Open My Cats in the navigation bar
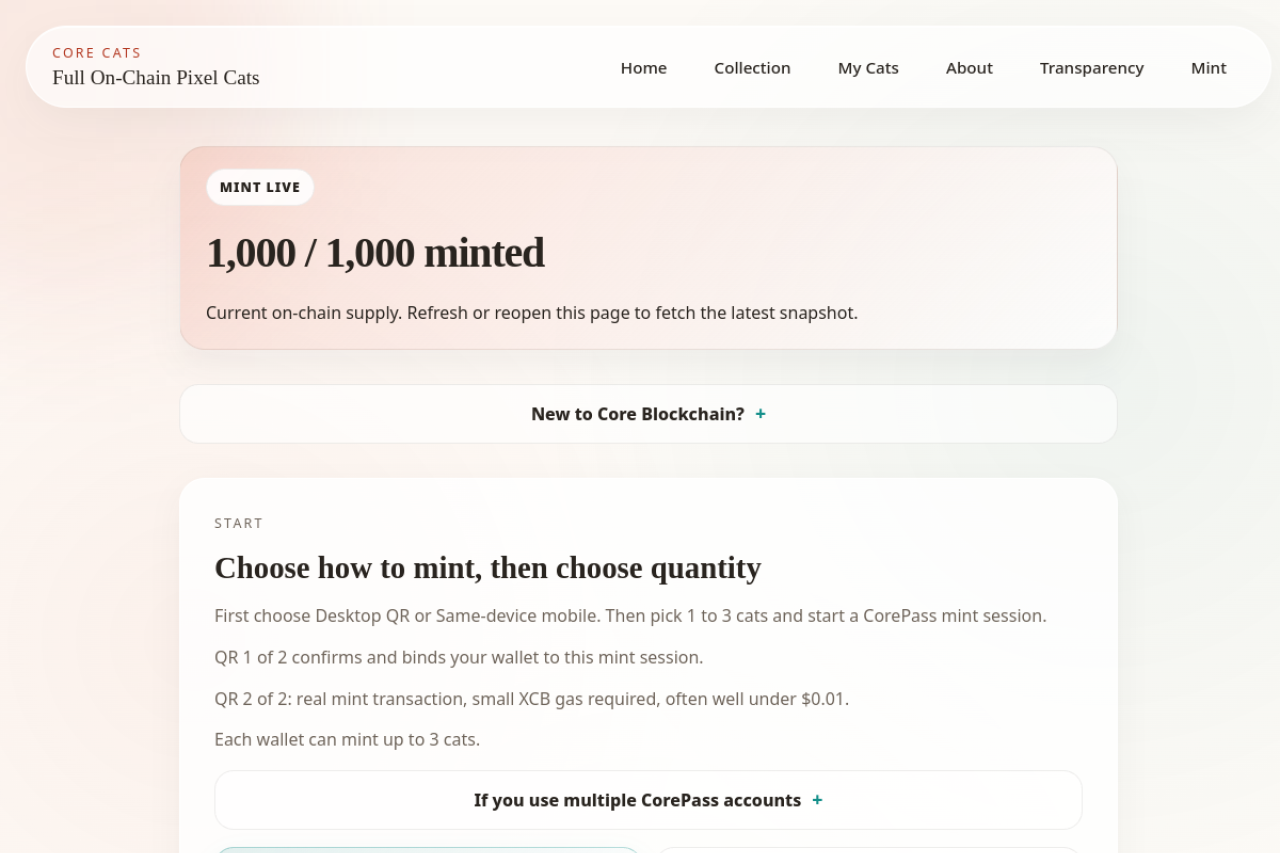The image size is (1280, 853). [x=868, y=68]
